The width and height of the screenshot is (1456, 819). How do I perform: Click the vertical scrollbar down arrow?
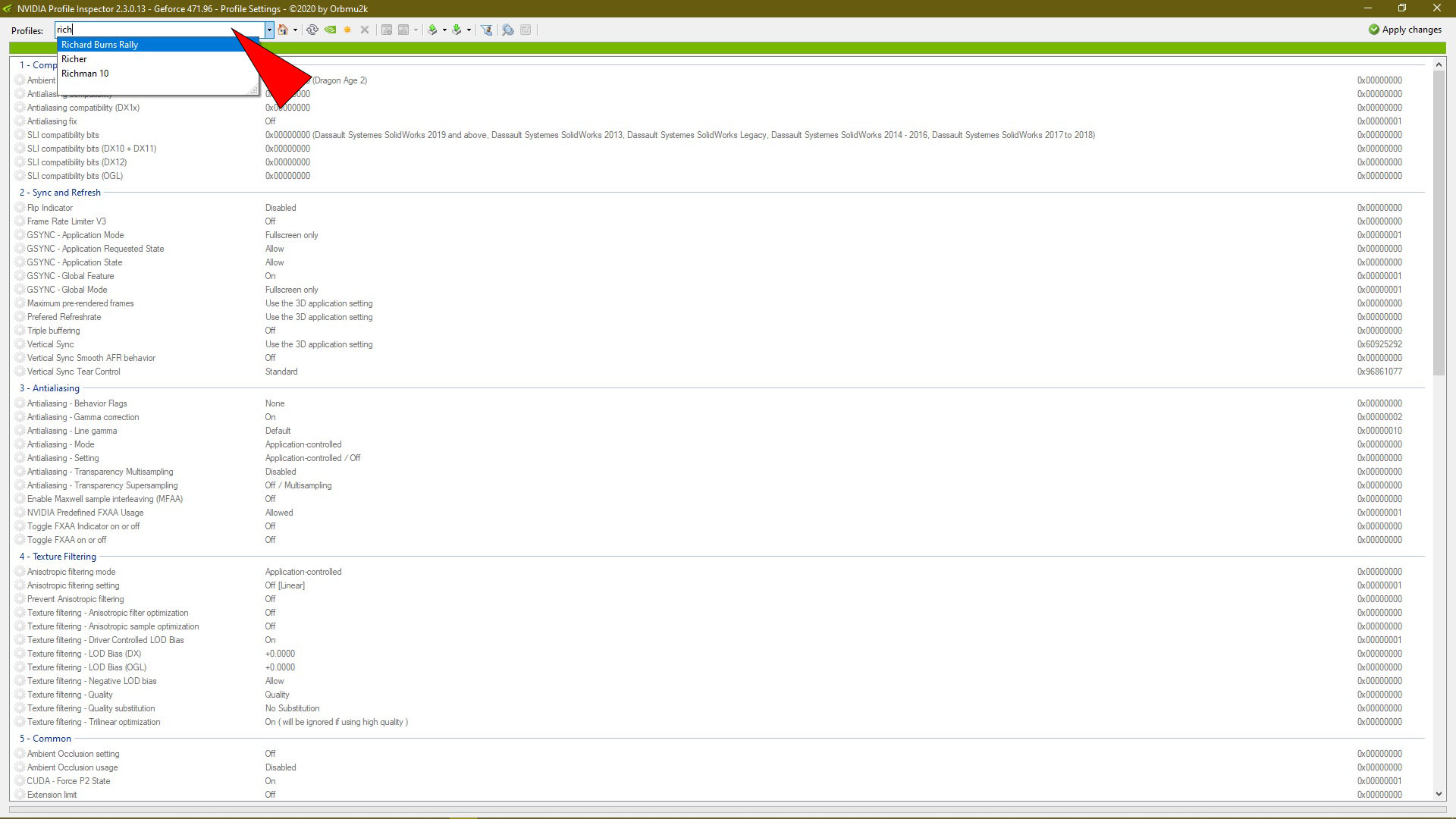pos(1439,794)
